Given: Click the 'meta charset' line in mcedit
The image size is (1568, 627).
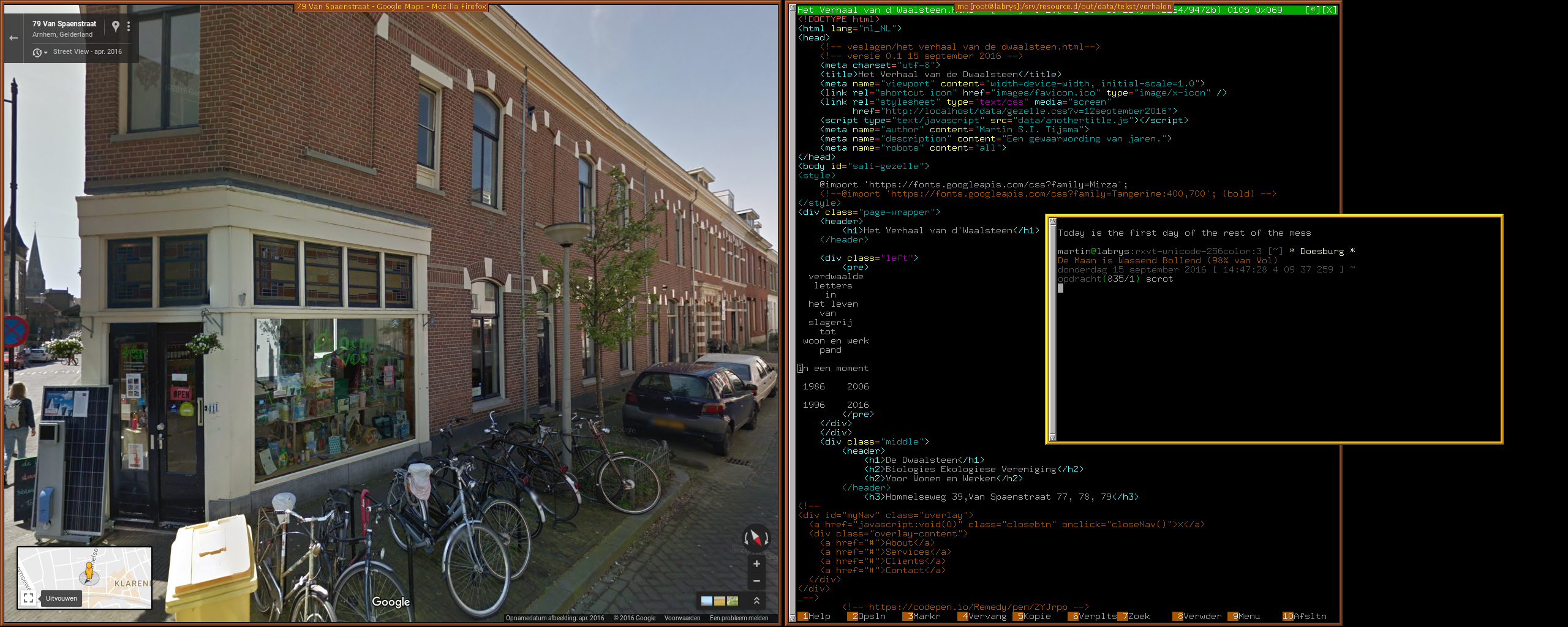Looking at the screenshot, I should [880, 65].
